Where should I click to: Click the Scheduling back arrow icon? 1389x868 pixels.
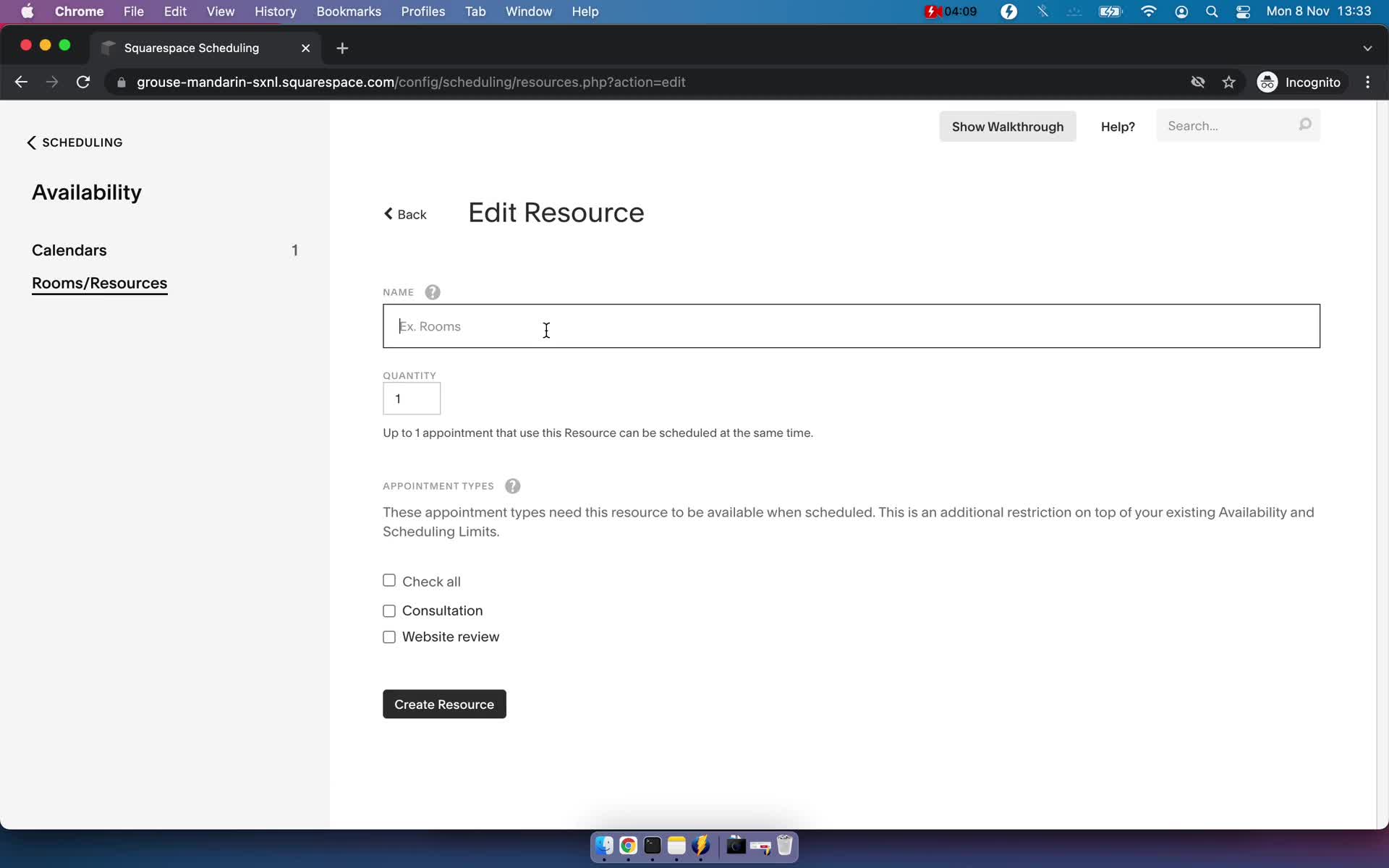tap(30, 142)
